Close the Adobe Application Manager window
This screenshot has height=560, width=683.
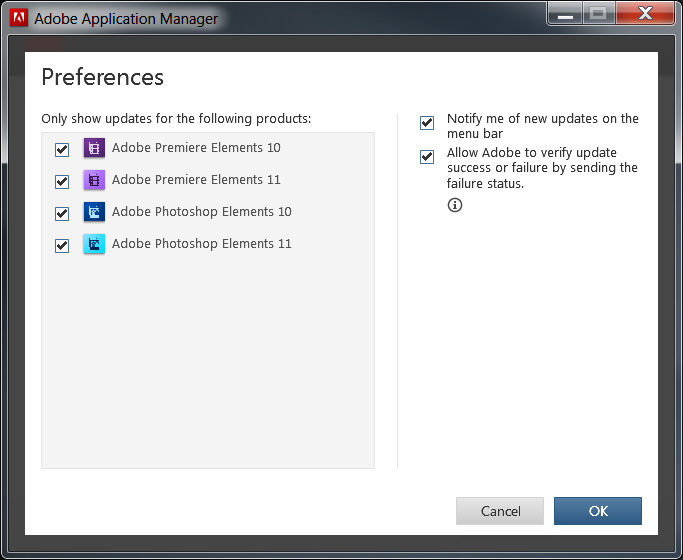click(645, 13)
